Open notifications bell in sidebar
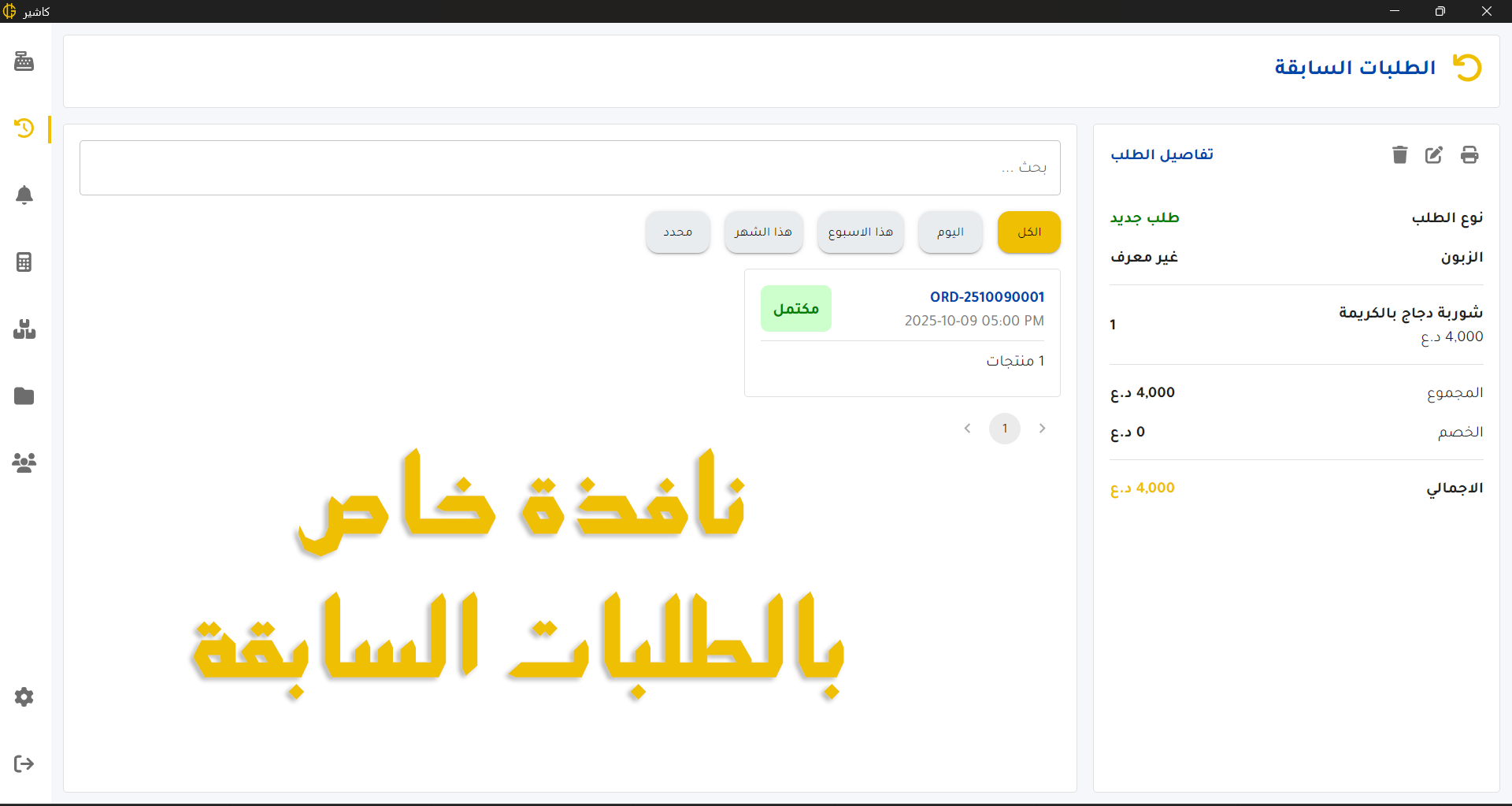This screenshot has width=1512, height=806. click(24, 195)
